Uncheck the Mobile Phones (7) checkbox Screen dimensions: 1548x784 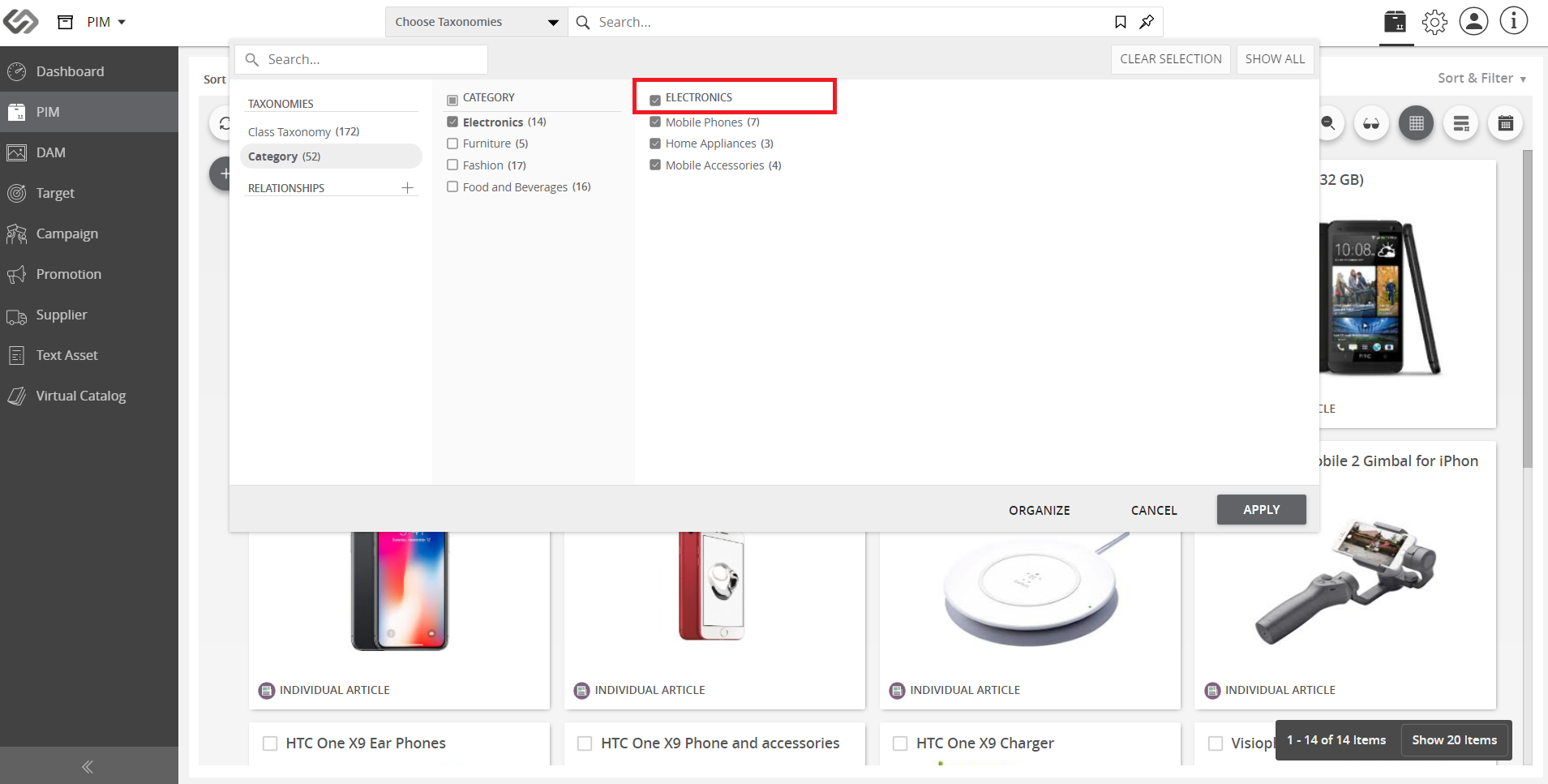(655, 122)
